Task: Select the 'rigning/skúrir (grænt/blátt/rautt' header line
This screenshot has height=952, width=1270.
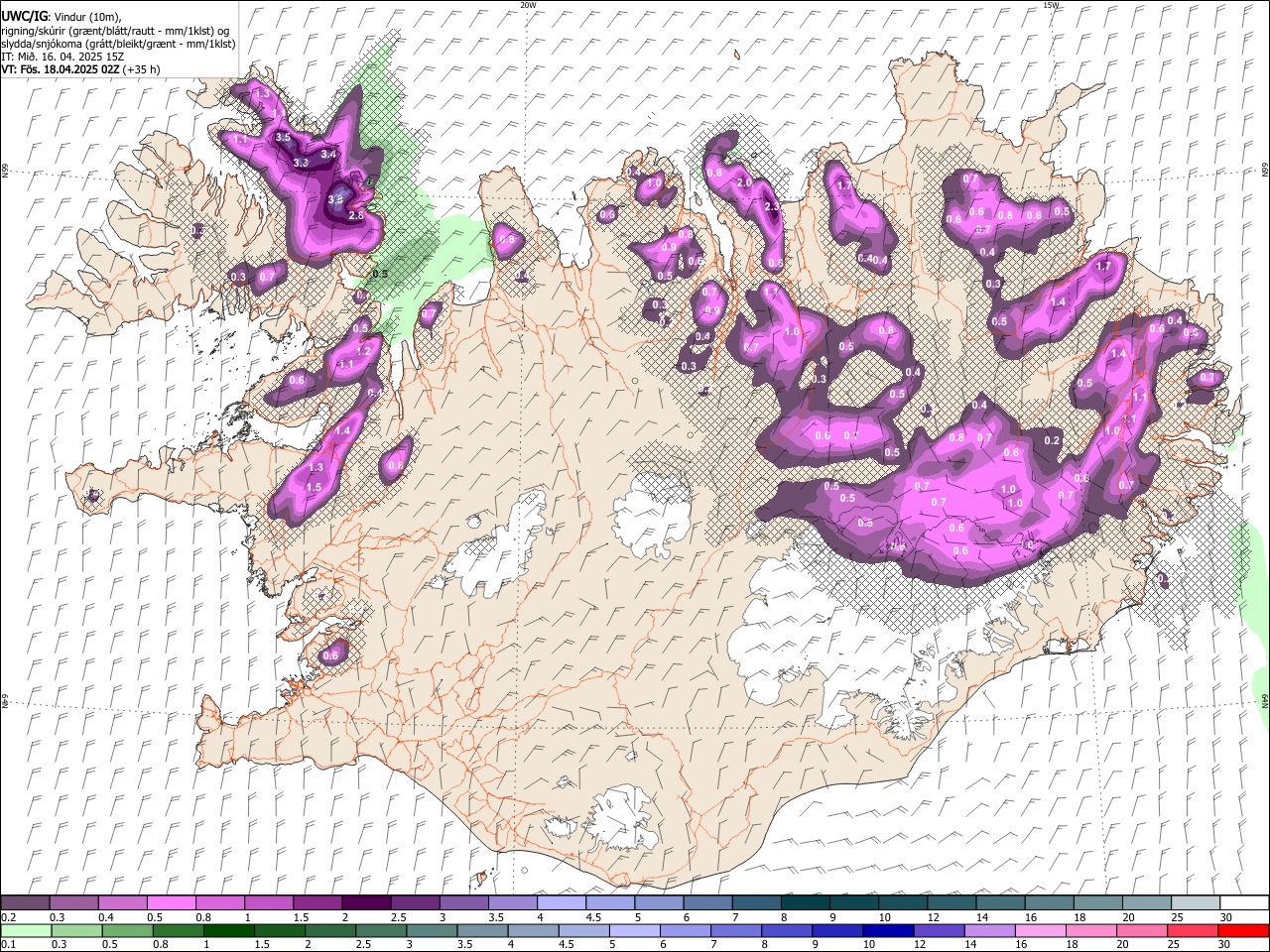Action: tap(115, 31)
